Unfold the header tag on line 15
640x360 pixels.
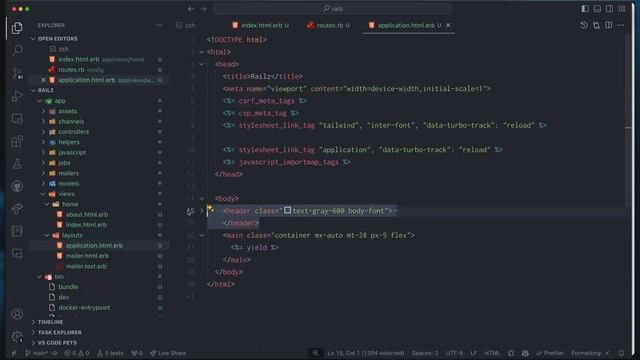202,211
